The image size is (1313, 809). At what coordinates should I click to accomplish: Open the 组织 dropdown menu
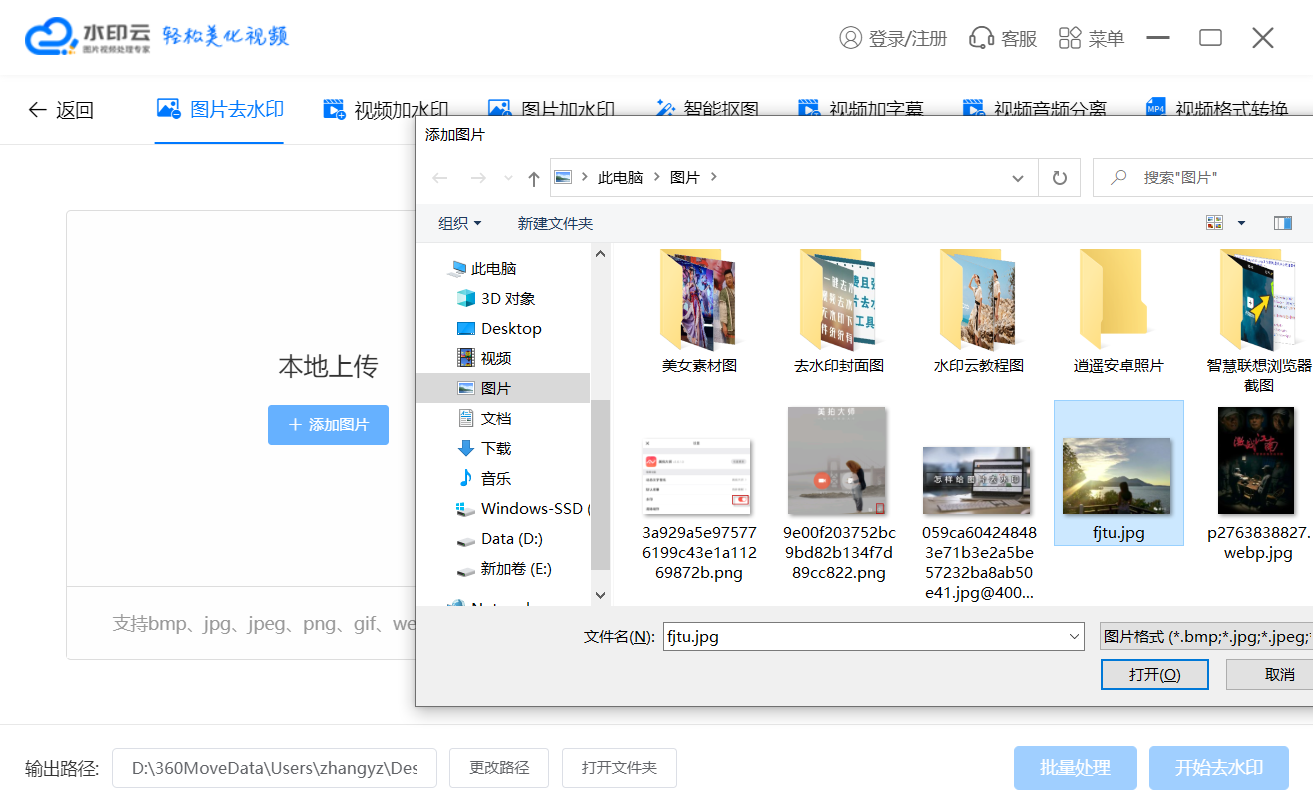[460, 223]
